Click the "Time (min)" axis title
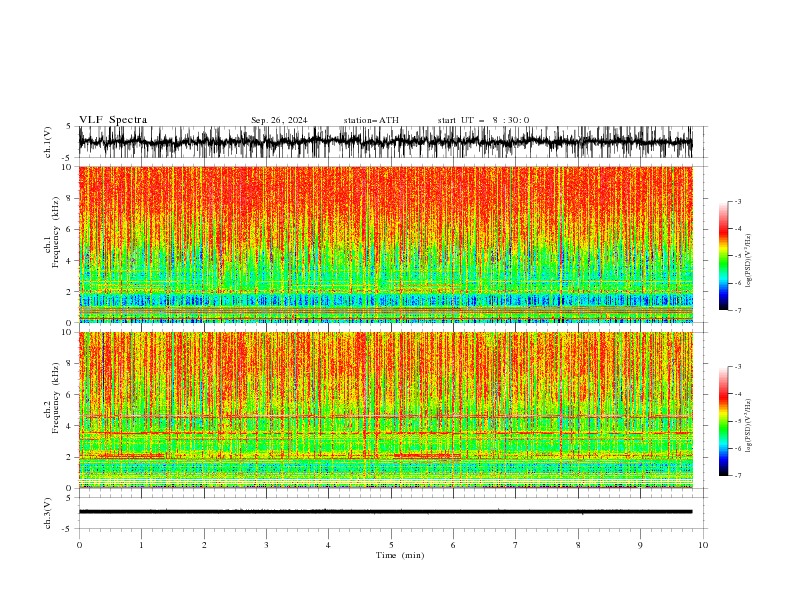This screenshot has height=612, width=792. point(400,555)
